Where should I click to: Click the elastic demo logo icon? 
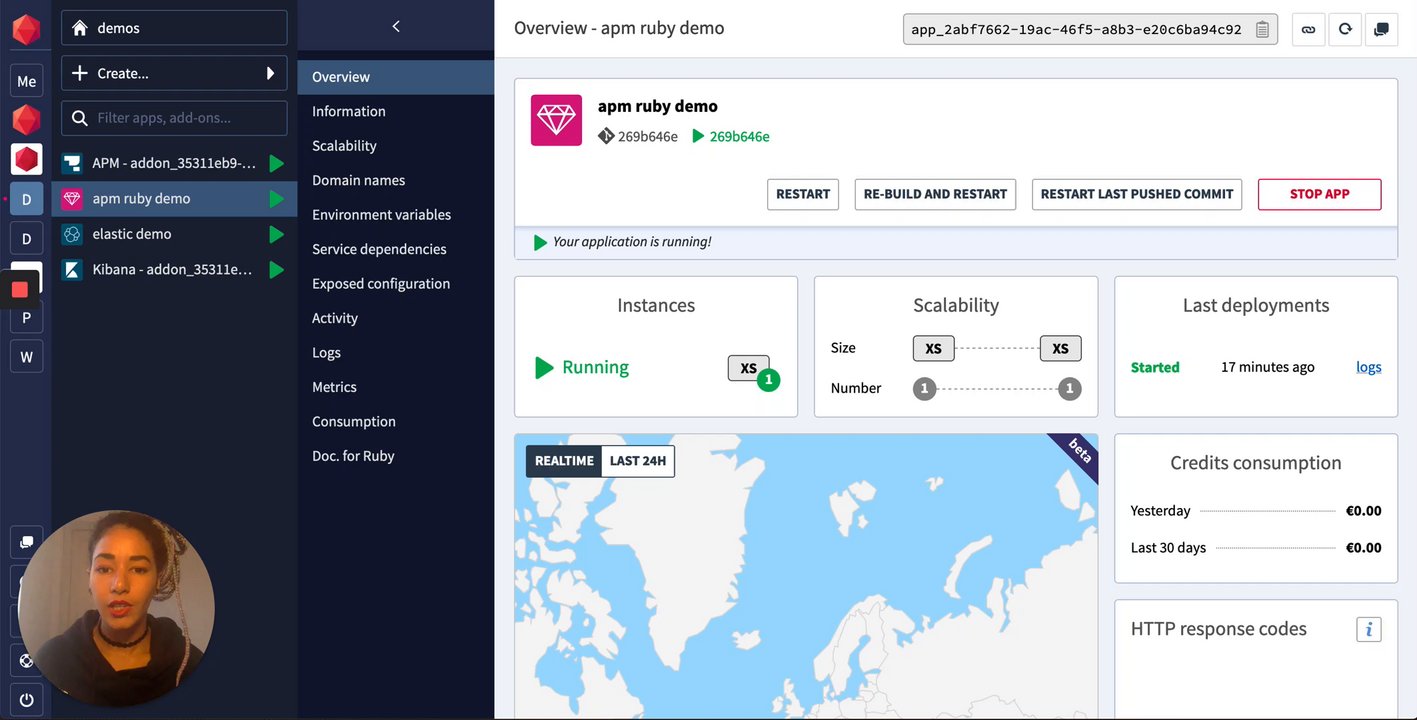[x=72, y=234]
